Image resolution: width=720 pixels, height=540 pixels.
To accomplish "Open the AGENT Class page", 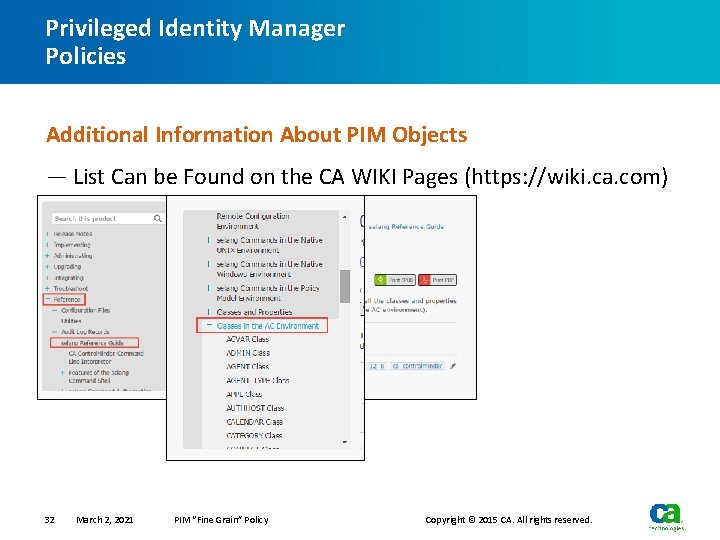I will (x=248, y=367).
